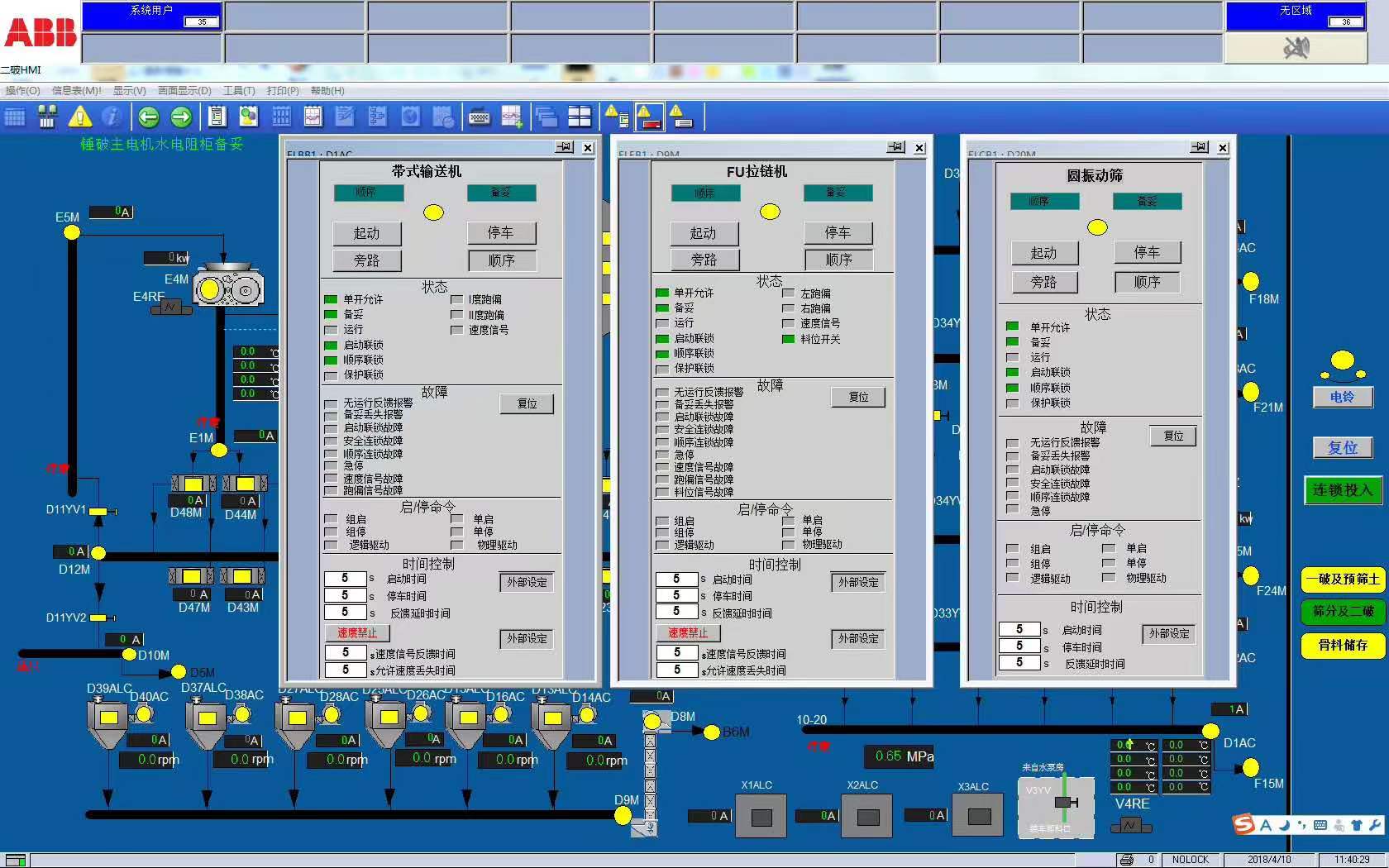Tick 组停 checkbox in FU拉链机 panel
This screenshot has height=868, width=1389.
661,533
